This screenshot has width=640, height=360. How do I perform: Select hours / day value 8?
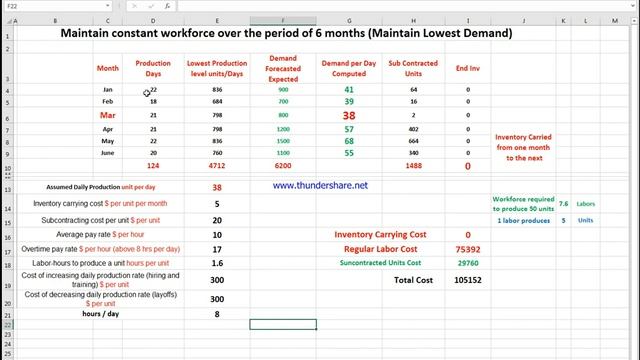point(217,314)
